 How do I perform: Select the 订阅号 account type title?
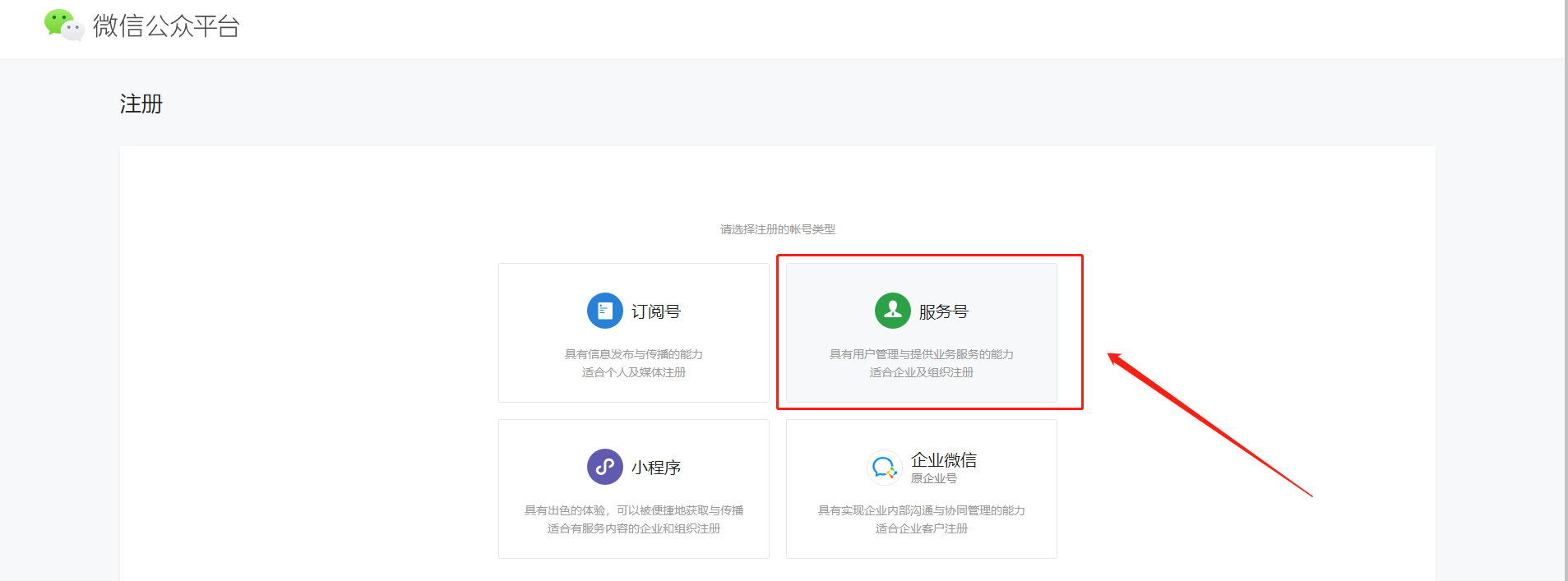pos(656,311)
